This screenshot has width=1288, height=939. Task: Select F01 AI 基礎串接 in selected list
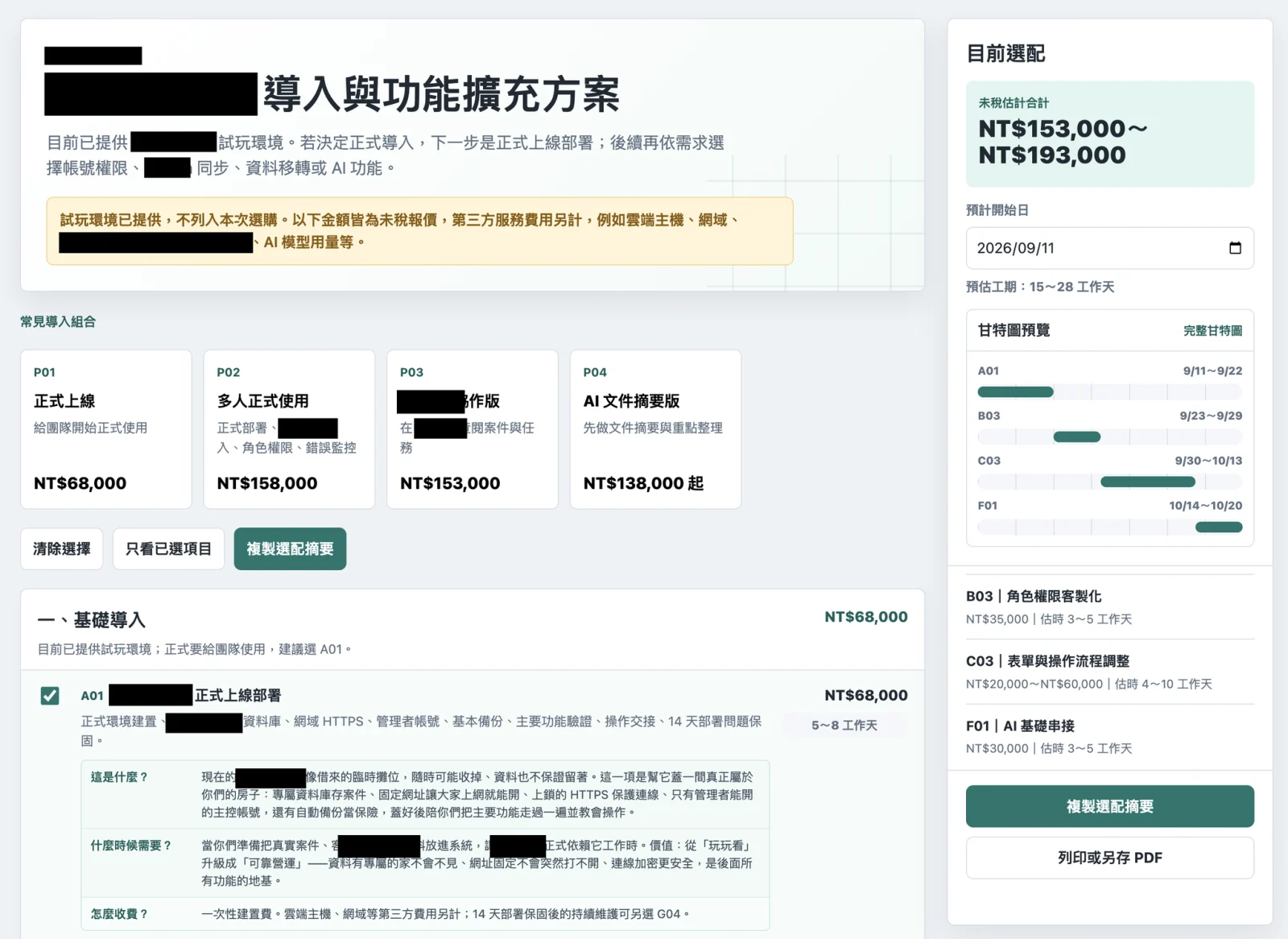coord(1110,736)
